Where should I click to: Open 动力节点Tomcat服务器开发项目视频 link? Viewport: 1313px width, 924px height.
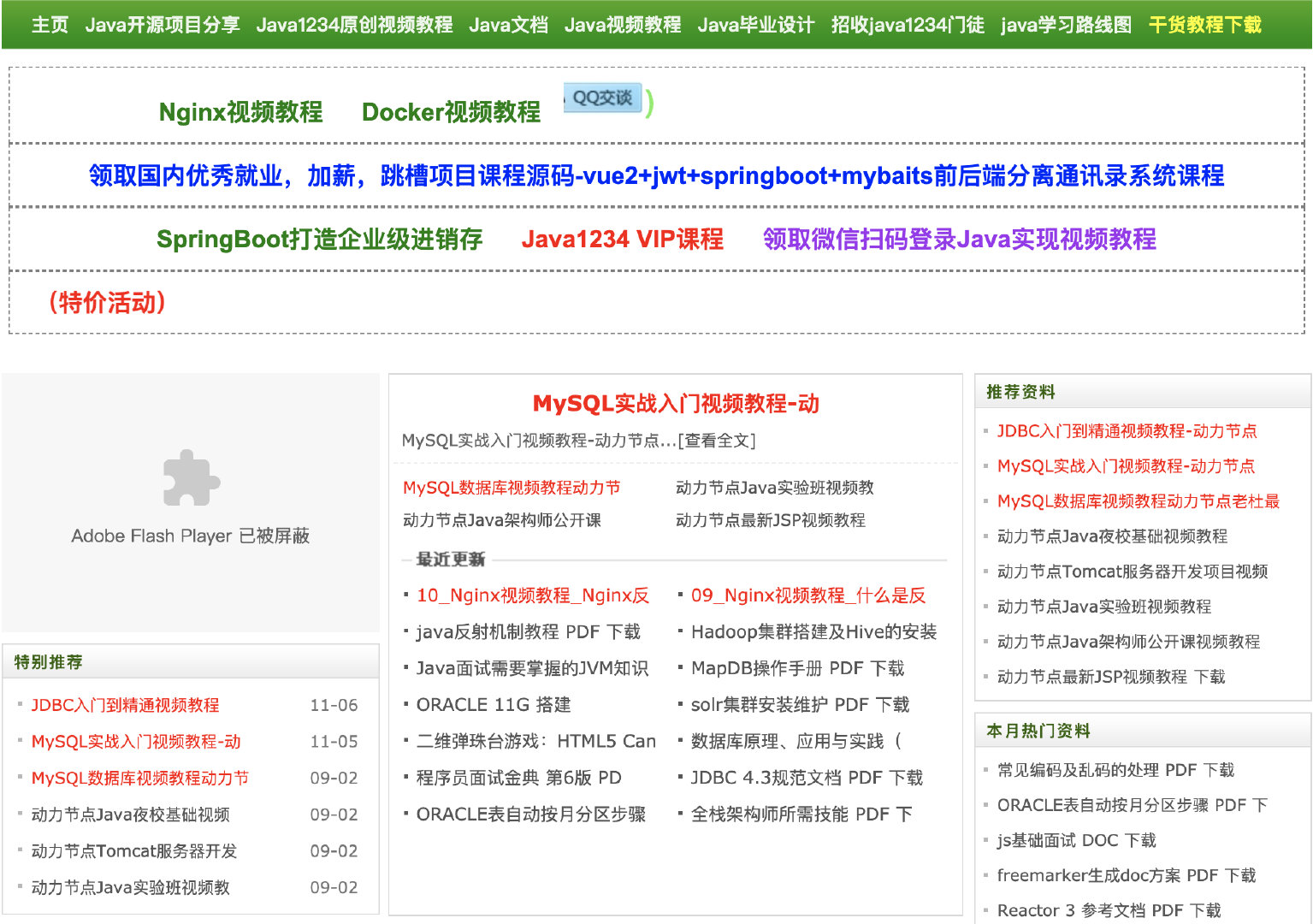coord(1133,572)
